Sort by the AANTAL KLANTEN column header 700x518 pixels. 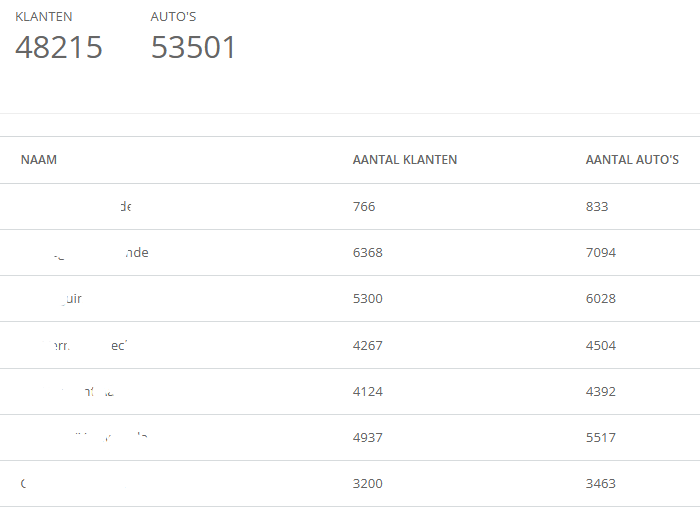coord(405,160)
